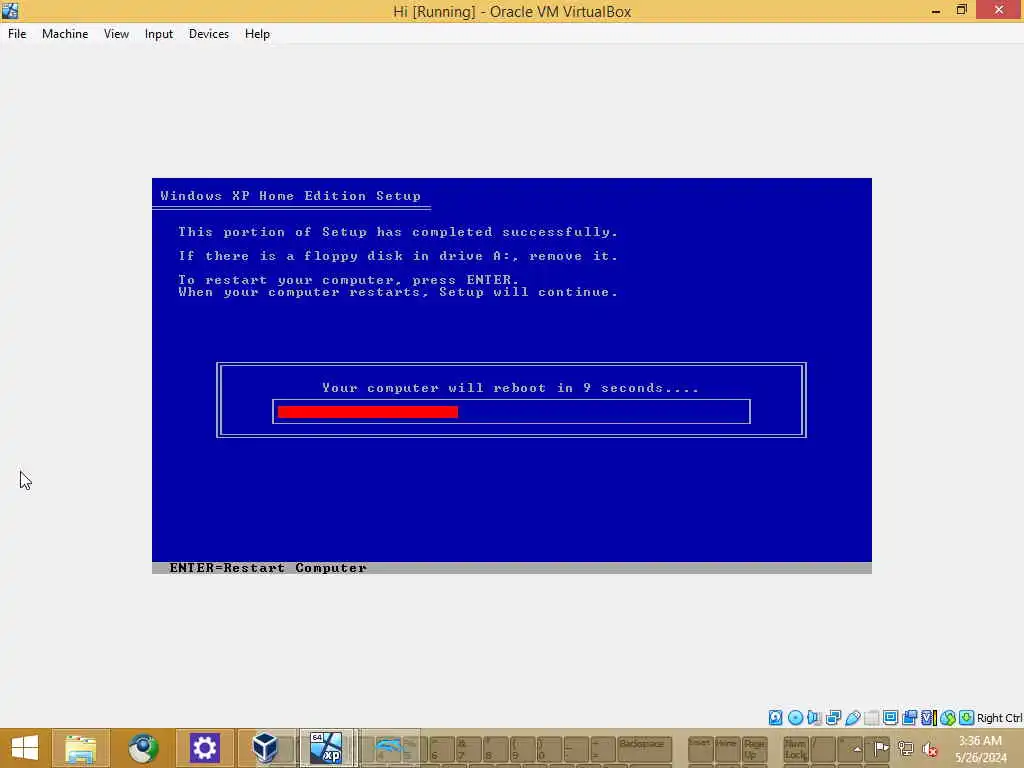Show hidden system tray icons
1024x768 pixels.
point(857,748)
